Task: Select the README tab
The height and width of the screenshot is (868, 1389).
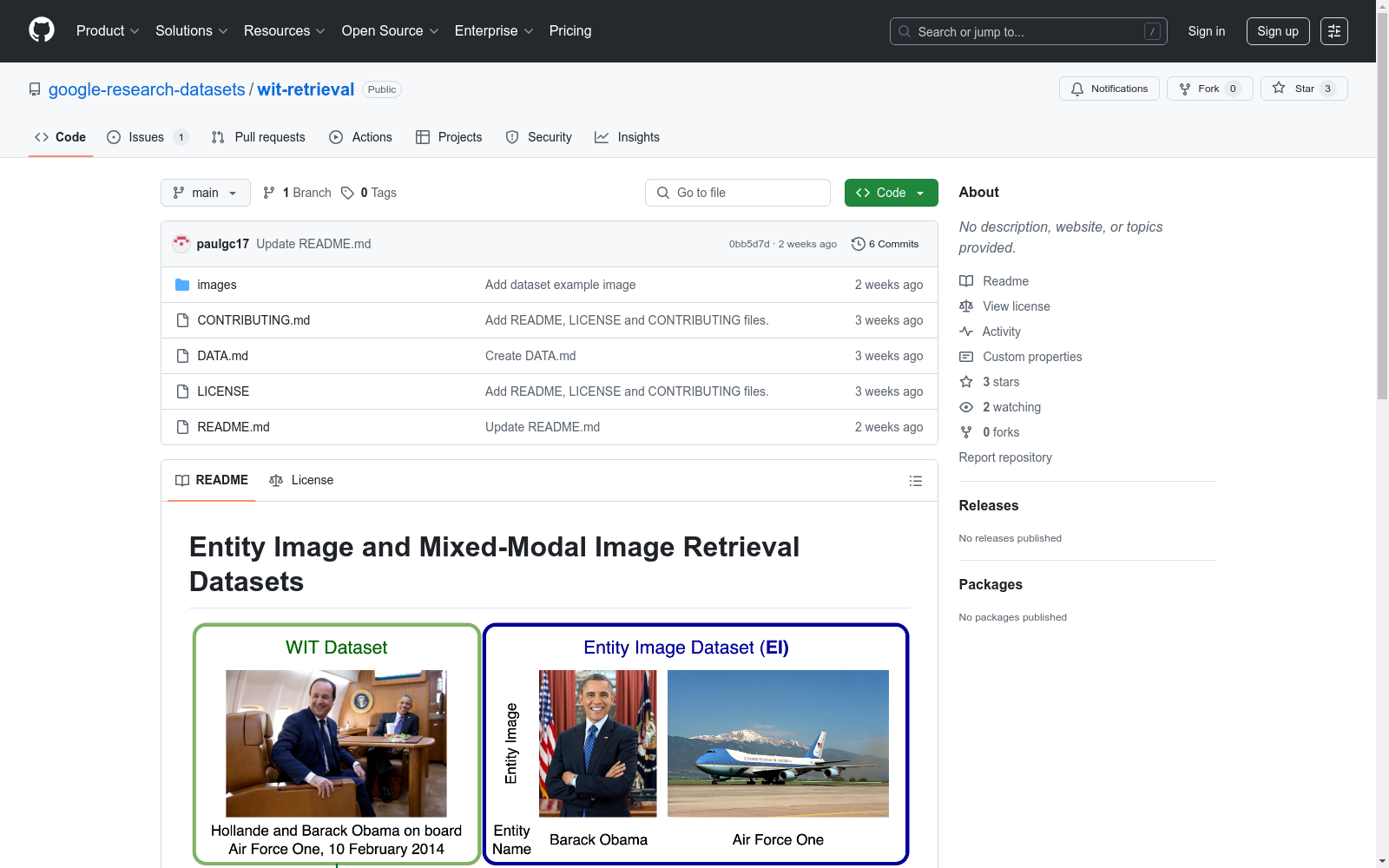Action: [x=212, y=480]
